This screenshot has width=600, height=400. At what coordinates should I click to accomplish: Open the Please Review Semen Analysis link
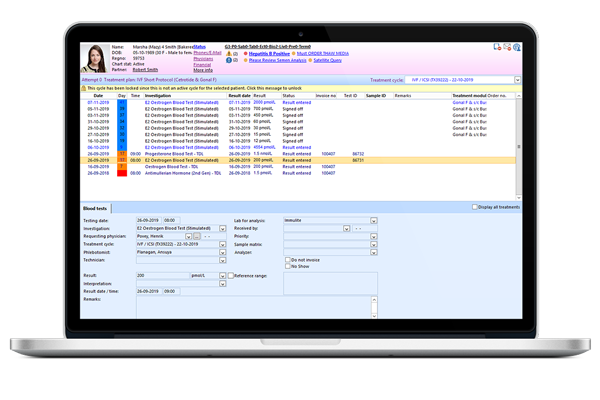(277, 60)
